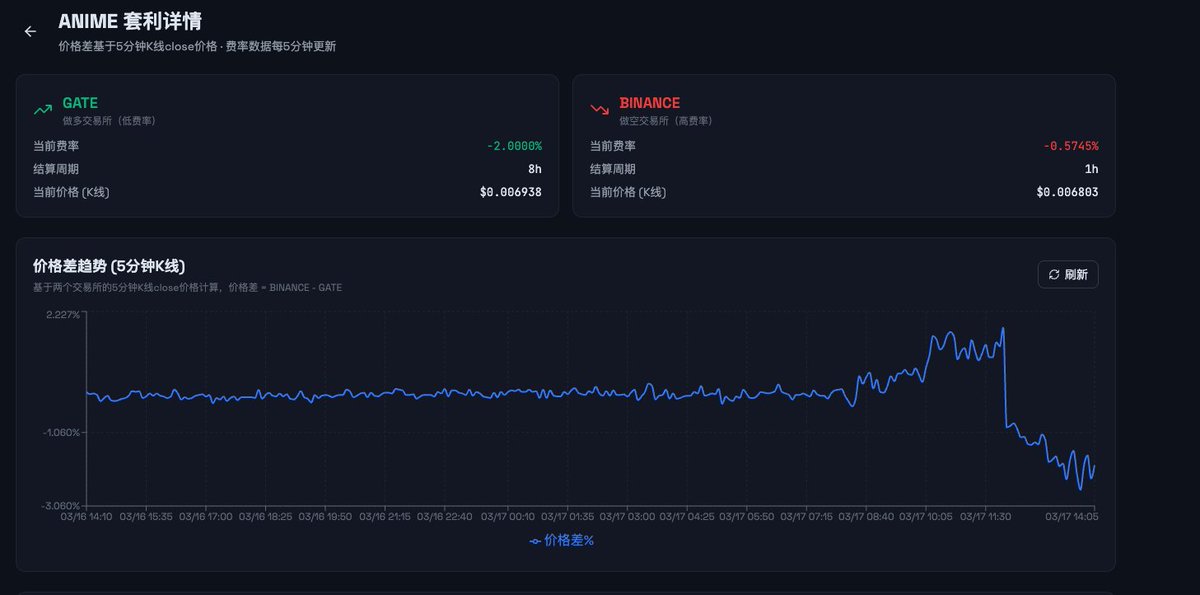Click the BINANCE exchange name
The image size is (1200, 595).
[649, 103]
